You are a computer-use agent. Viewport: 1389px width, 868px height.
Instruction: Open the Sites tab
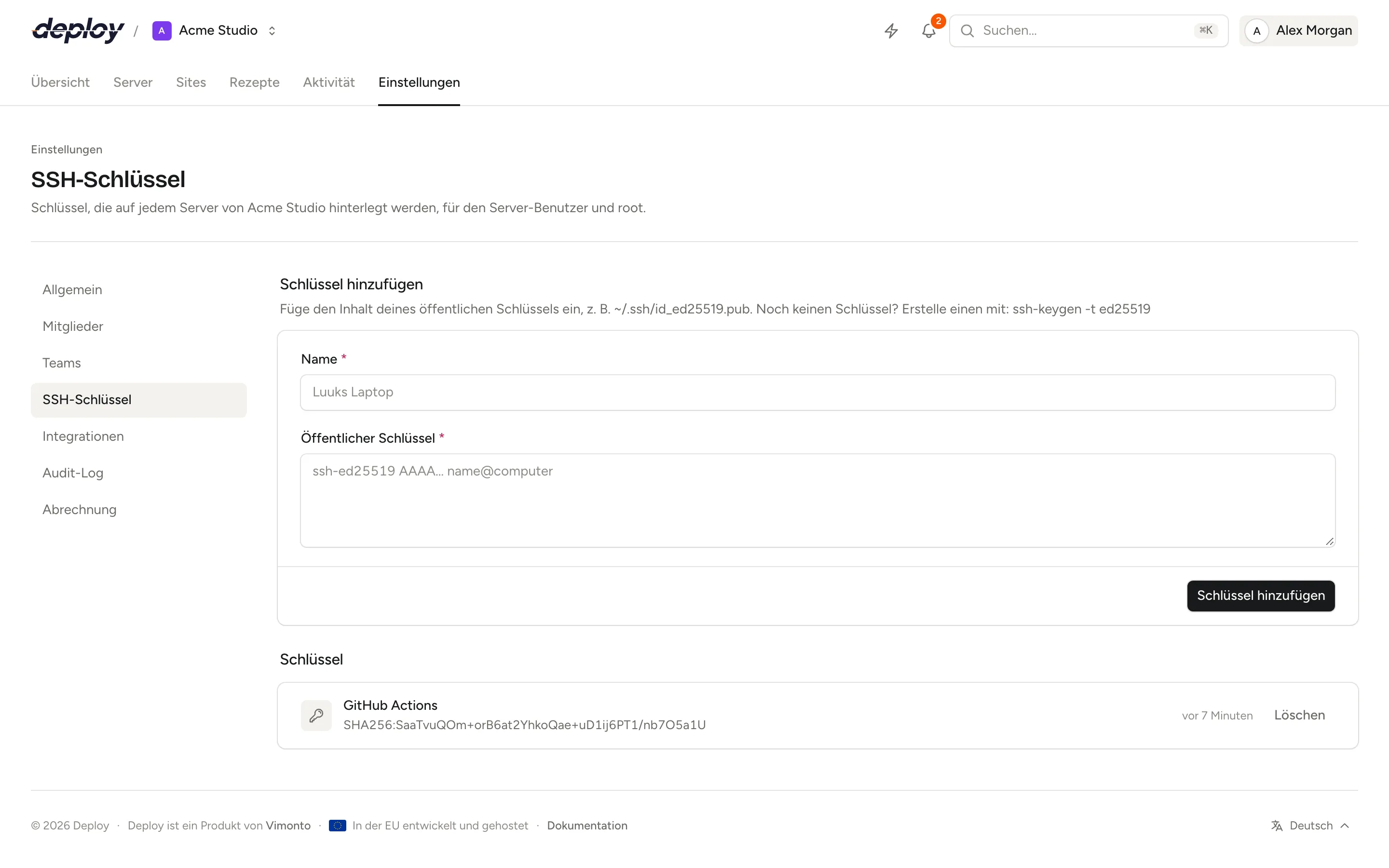pyautogui.click(x=191, y=82)
